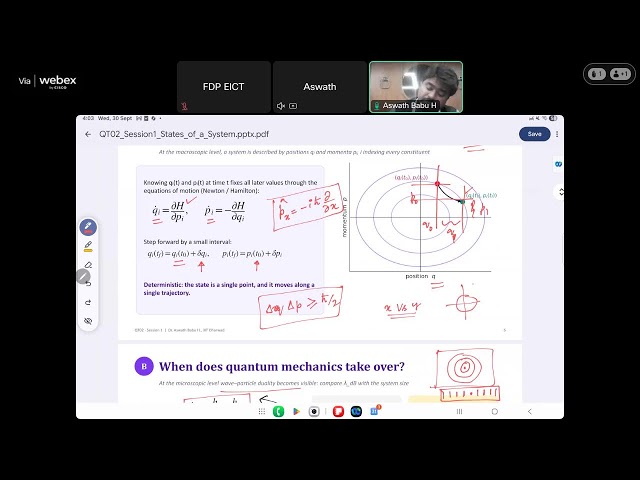The image size is (640, 480).
Task: Click the page scroll handle on right edge
Action: pos(560,191)
